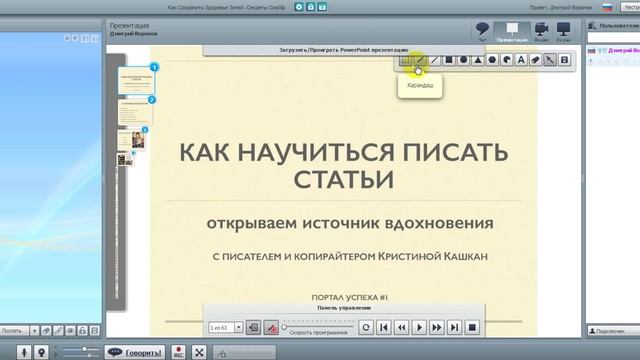Select the Pencil (Карандаш) drawing tool

click(x=420, y=60)
